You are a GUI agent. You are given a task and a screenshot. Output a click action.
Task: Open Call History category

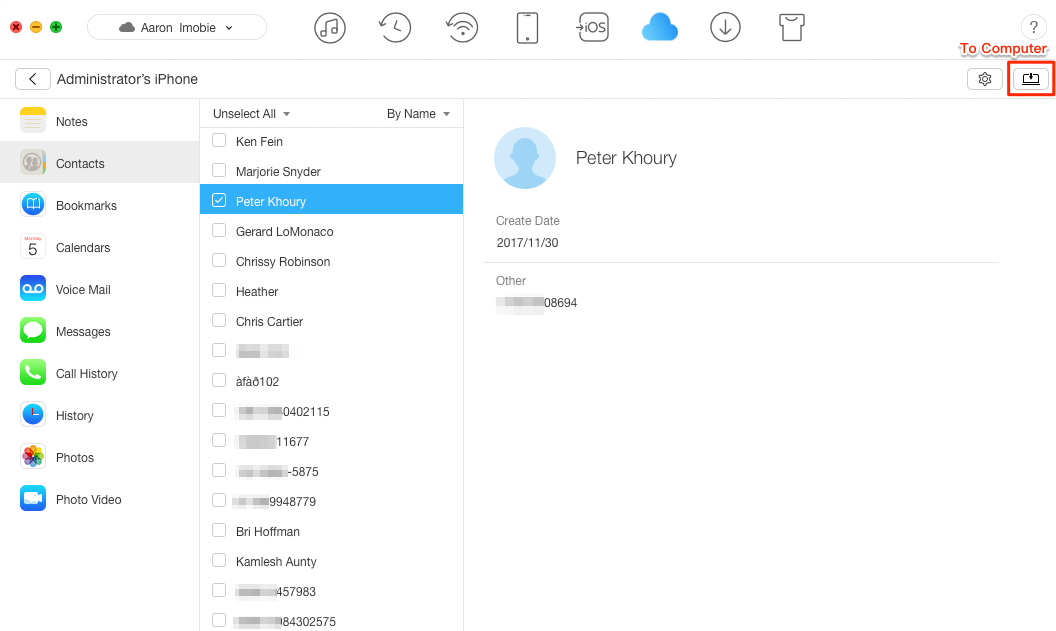100,373
